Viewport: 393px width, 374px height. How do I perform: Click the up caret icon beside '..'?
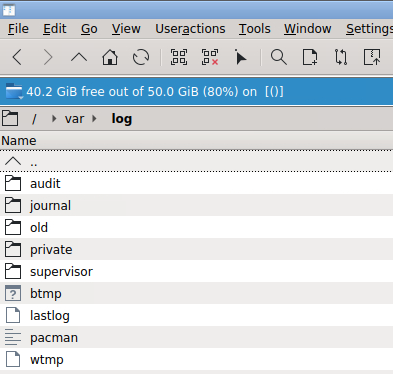point(13,162)
